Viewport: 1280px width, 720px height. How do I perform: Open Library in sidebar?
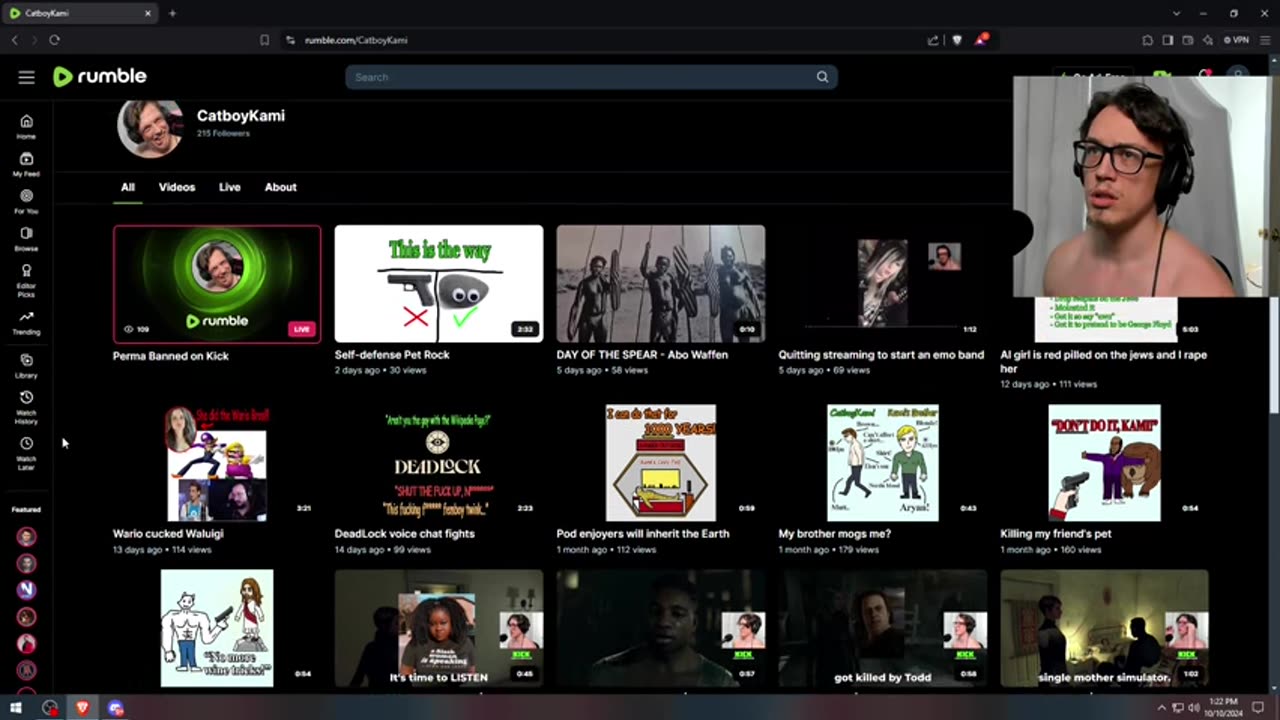click(x=26, y=366)
